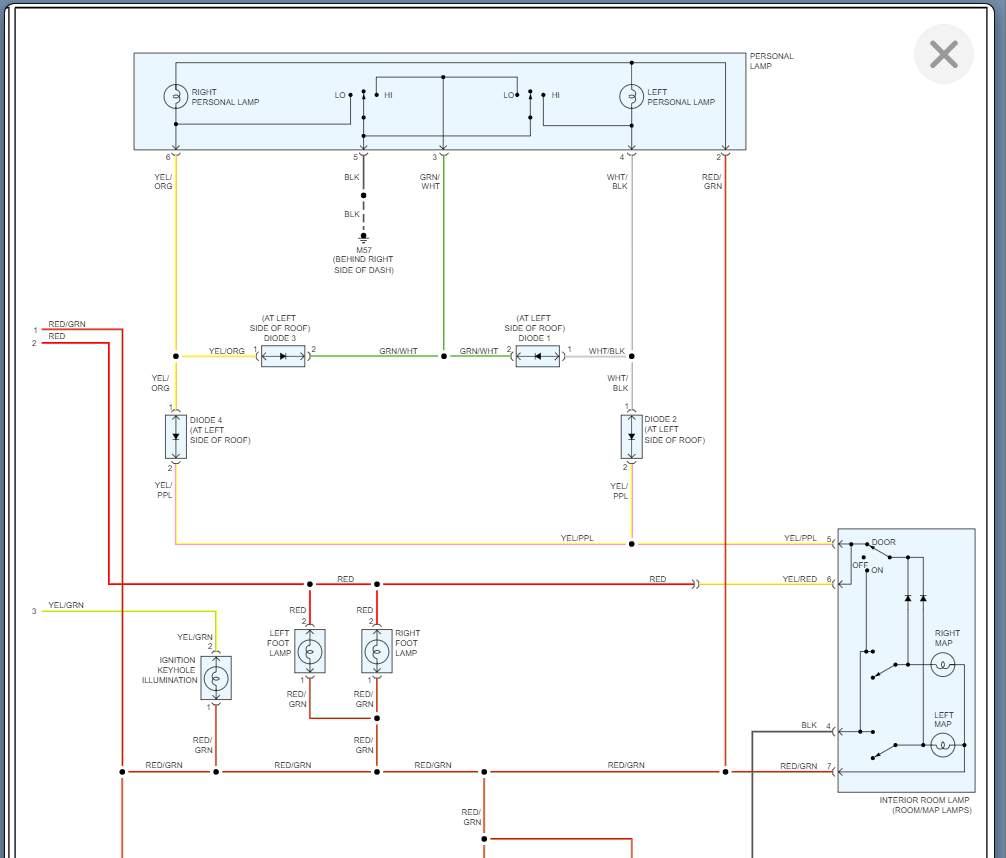Select the Diode 3 symbol
The image size is (1006, 858).
click(283, 356)
